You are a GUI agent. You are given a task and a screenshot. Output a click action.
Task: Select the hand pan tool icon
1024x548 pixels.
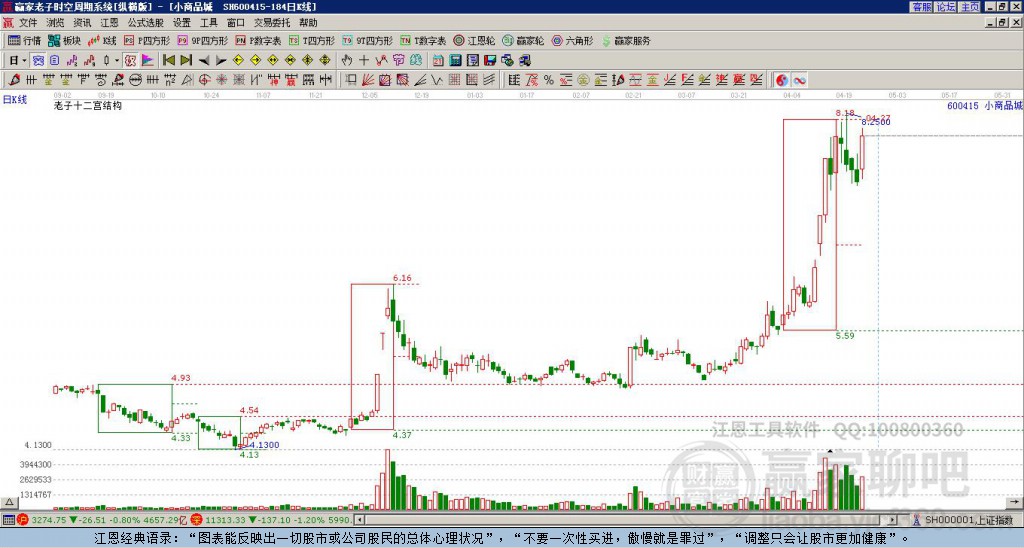coord(347,61)
